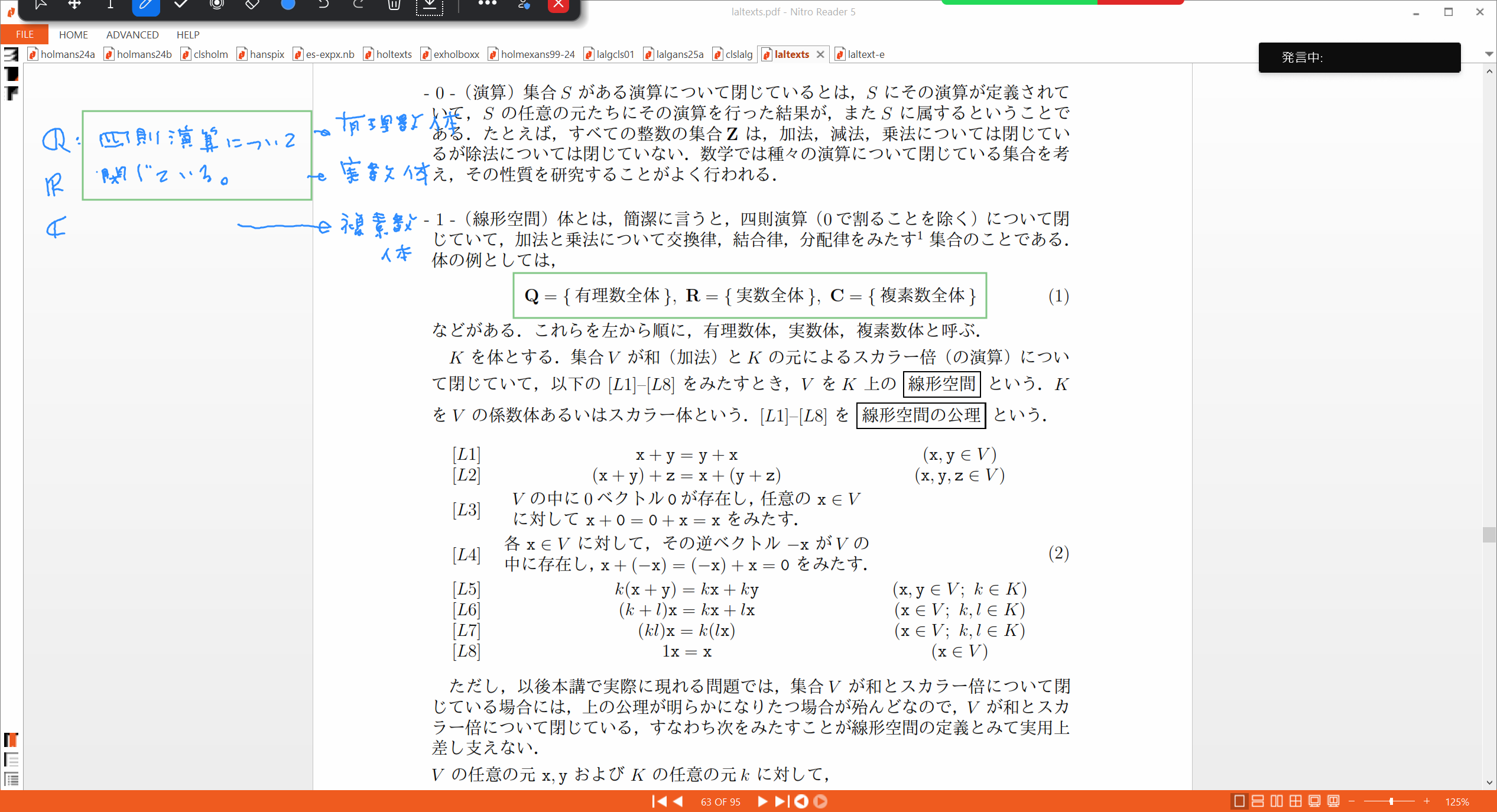Open the outline list icon in lower sidebar
1497x812 pixels.
(x=11, y=759)
